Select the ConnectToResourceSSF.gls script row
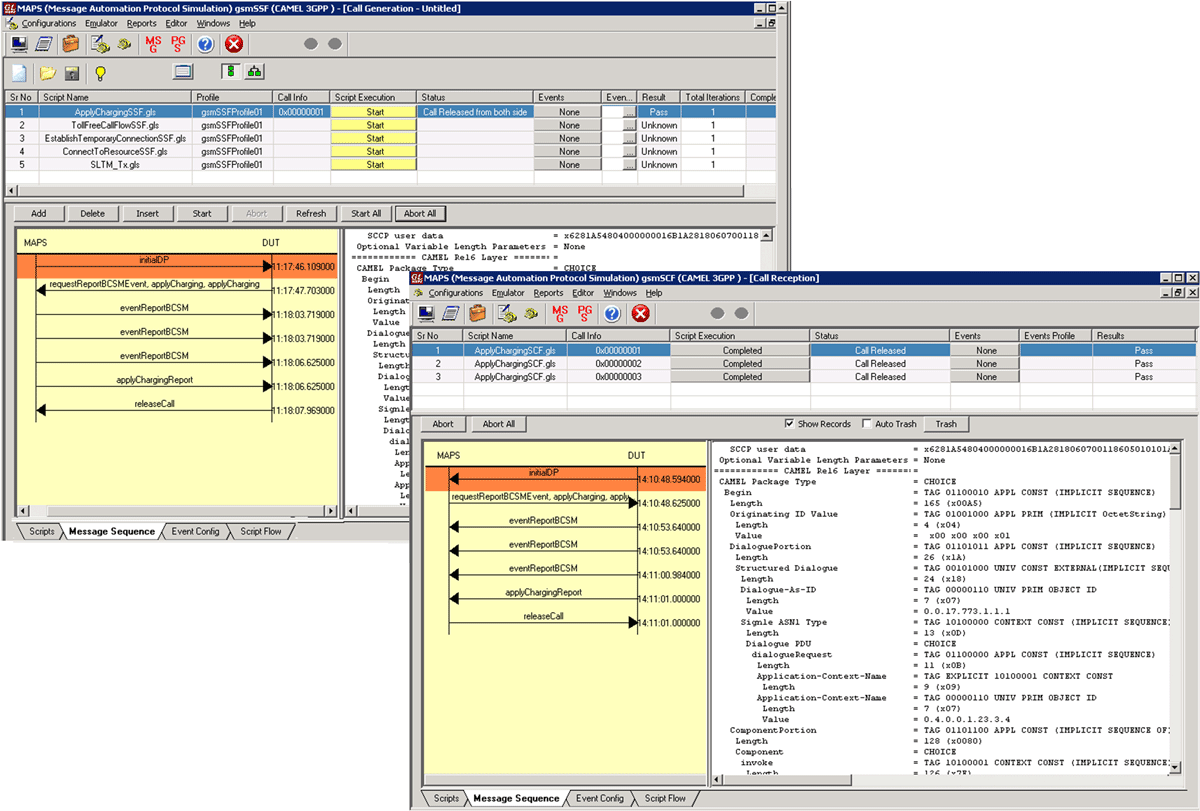 coord(391,152)
